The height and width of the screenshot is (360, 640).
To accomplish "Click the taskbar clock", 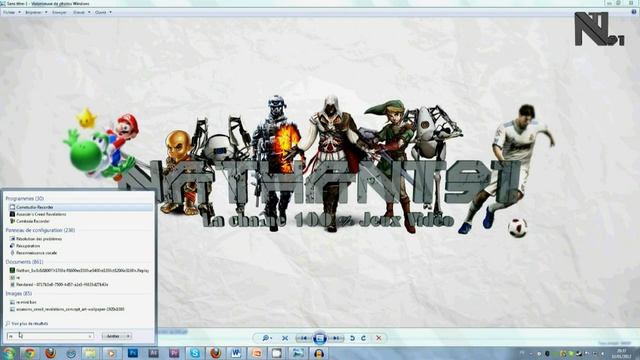I will coord(621,353).
